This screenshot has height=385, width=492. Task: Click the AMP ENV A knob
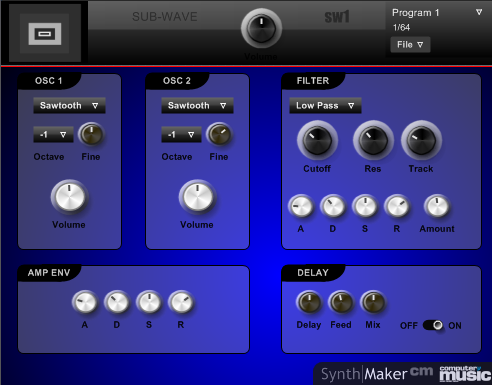[85, 302]
